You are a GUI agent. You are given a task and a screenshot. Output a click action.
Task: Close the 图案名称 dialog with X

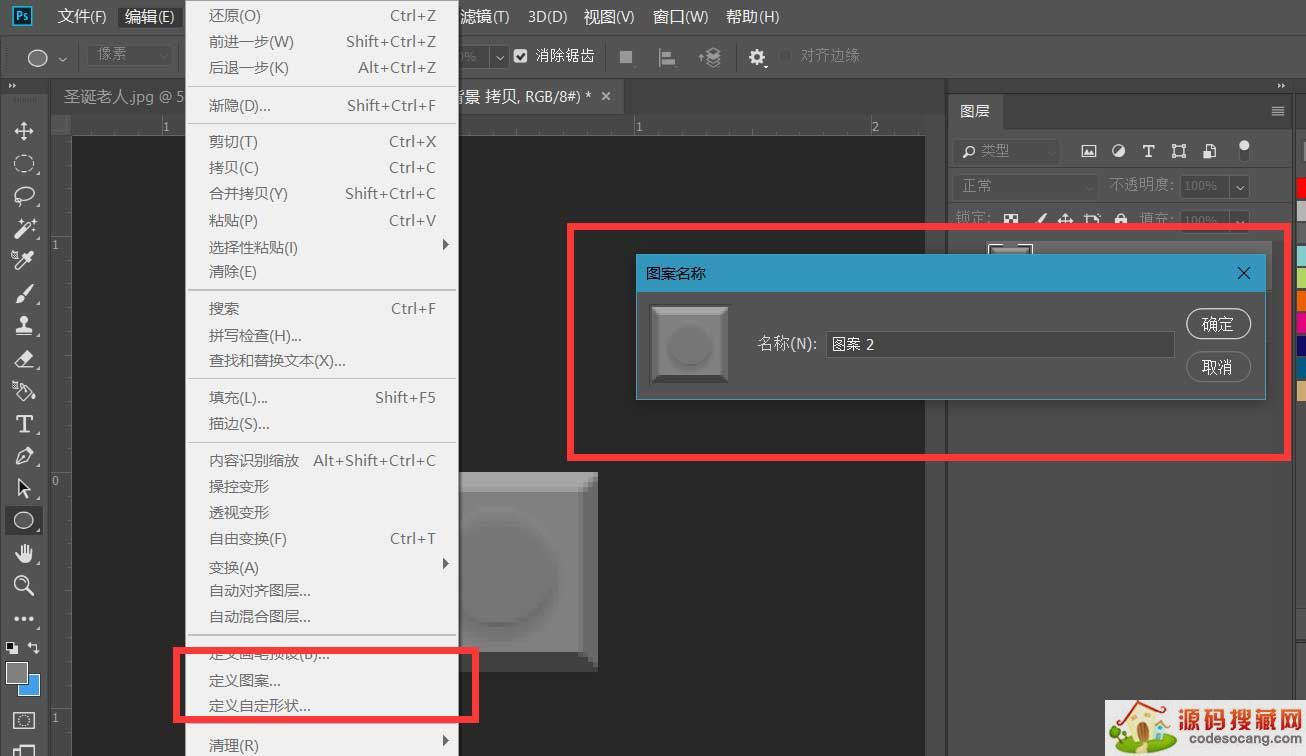point(1244,273)
